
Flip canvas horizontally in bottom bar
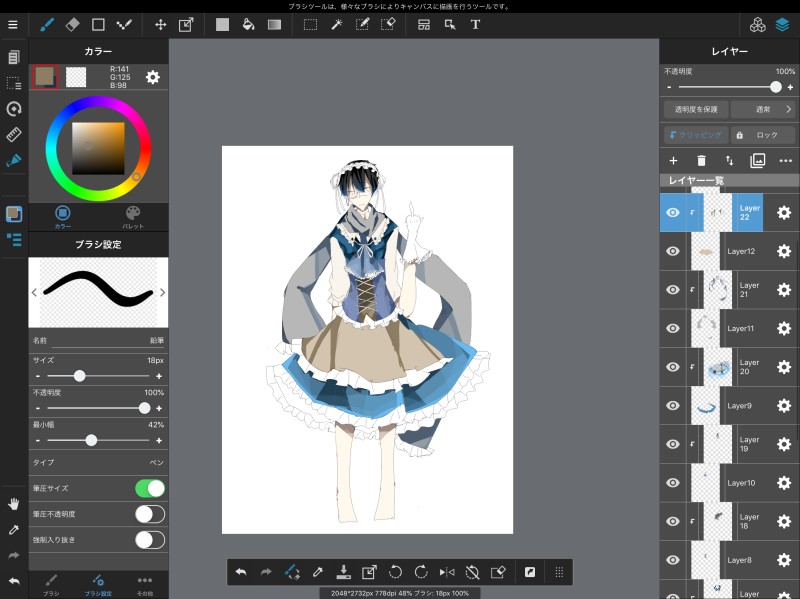coord(446,572)
